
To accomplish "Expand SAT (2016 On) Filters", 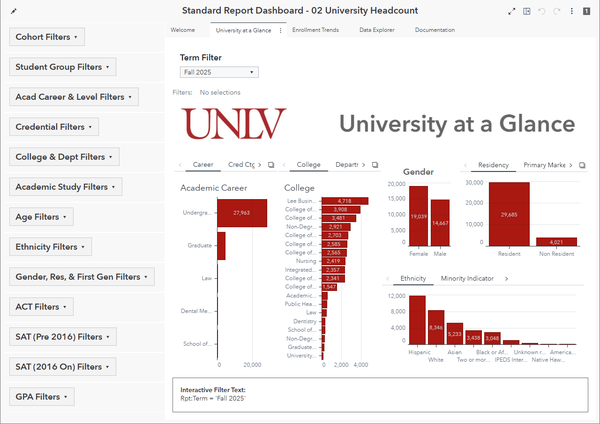I will [63, 367].
